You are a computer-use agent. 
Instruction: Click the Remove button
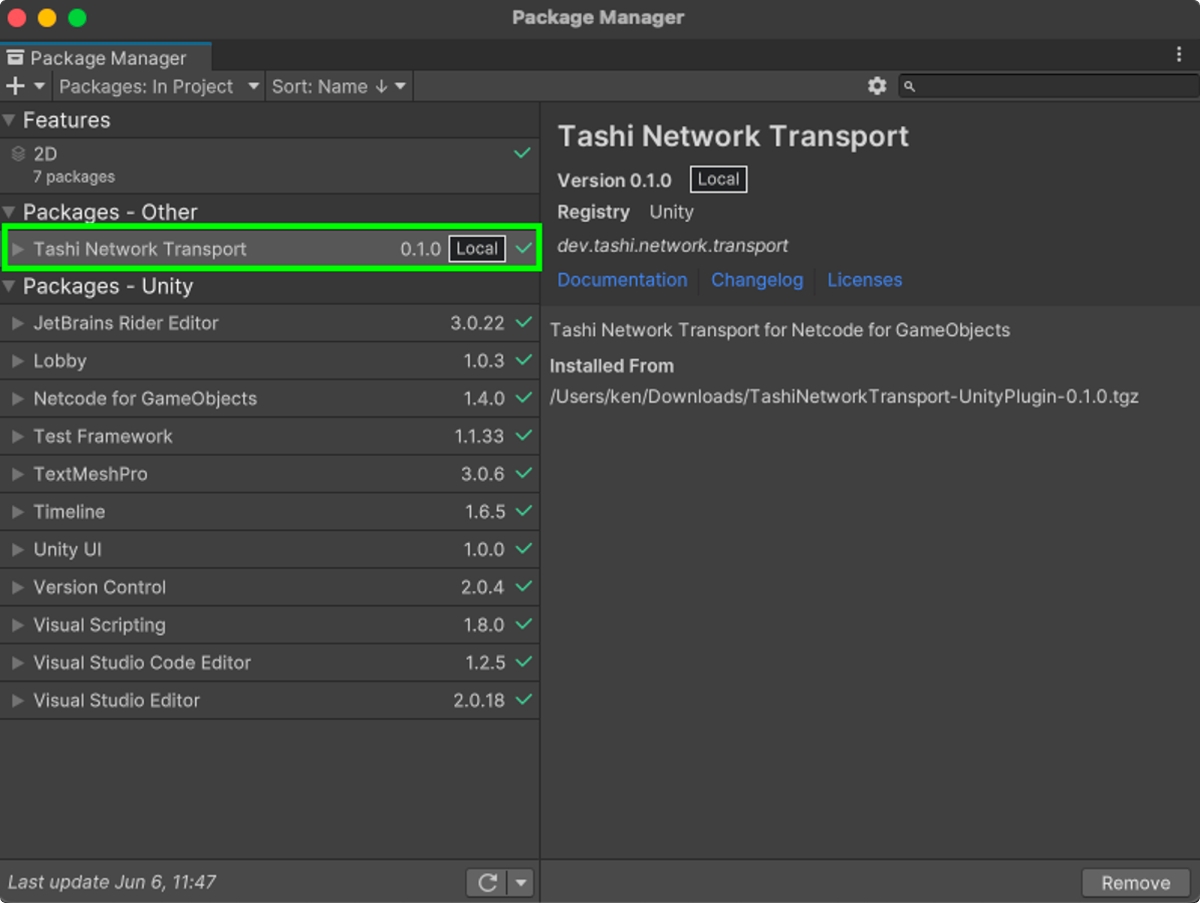pos(1136,883)
